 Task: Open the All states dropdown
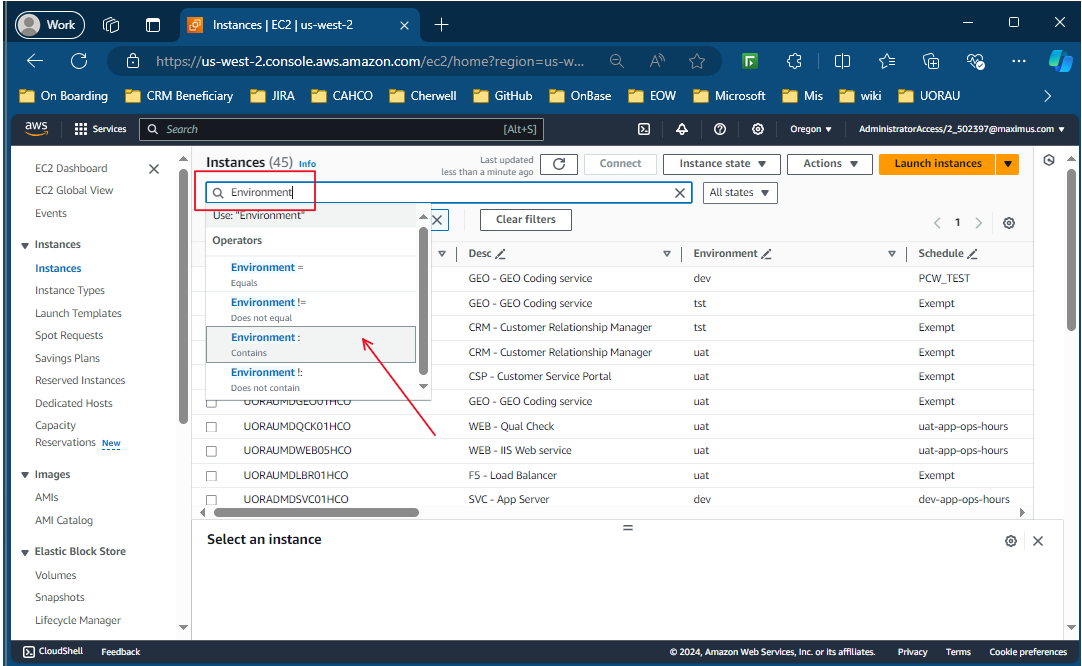(x=740, y=193)
